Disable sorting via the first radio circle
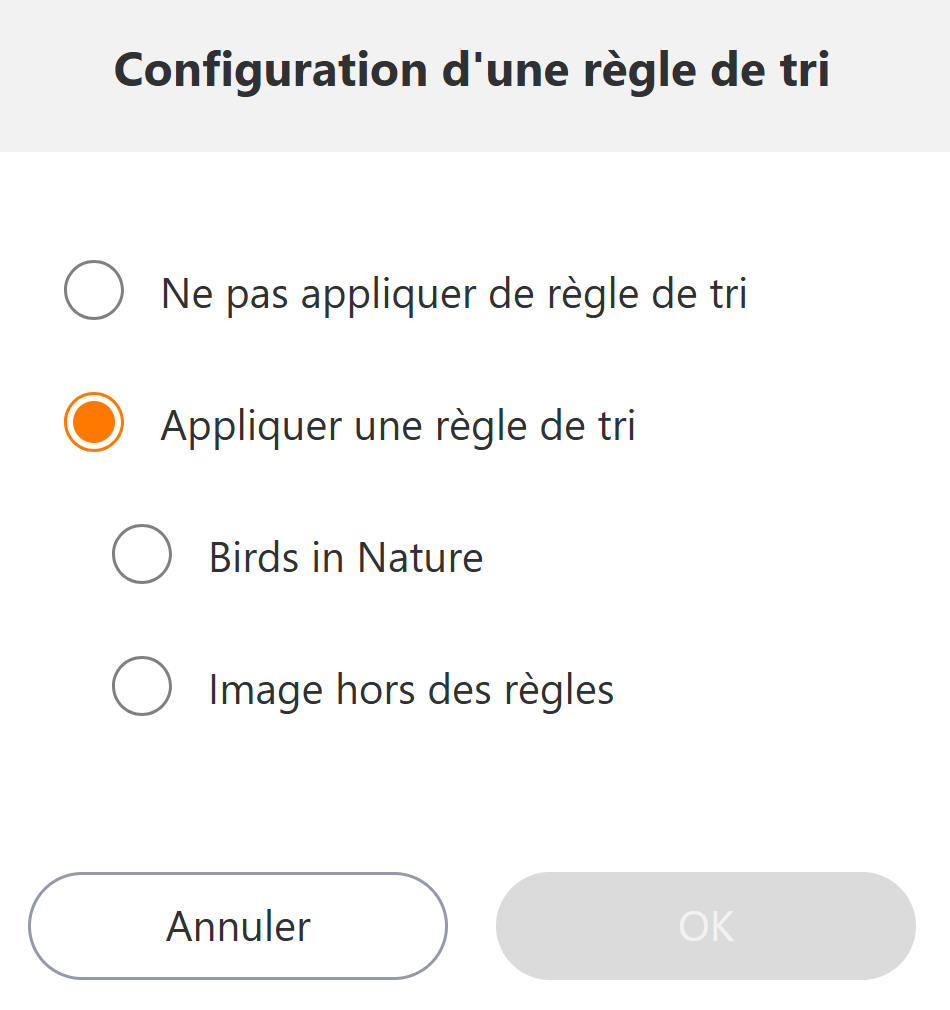The image size is (950, 1010). 94,290
